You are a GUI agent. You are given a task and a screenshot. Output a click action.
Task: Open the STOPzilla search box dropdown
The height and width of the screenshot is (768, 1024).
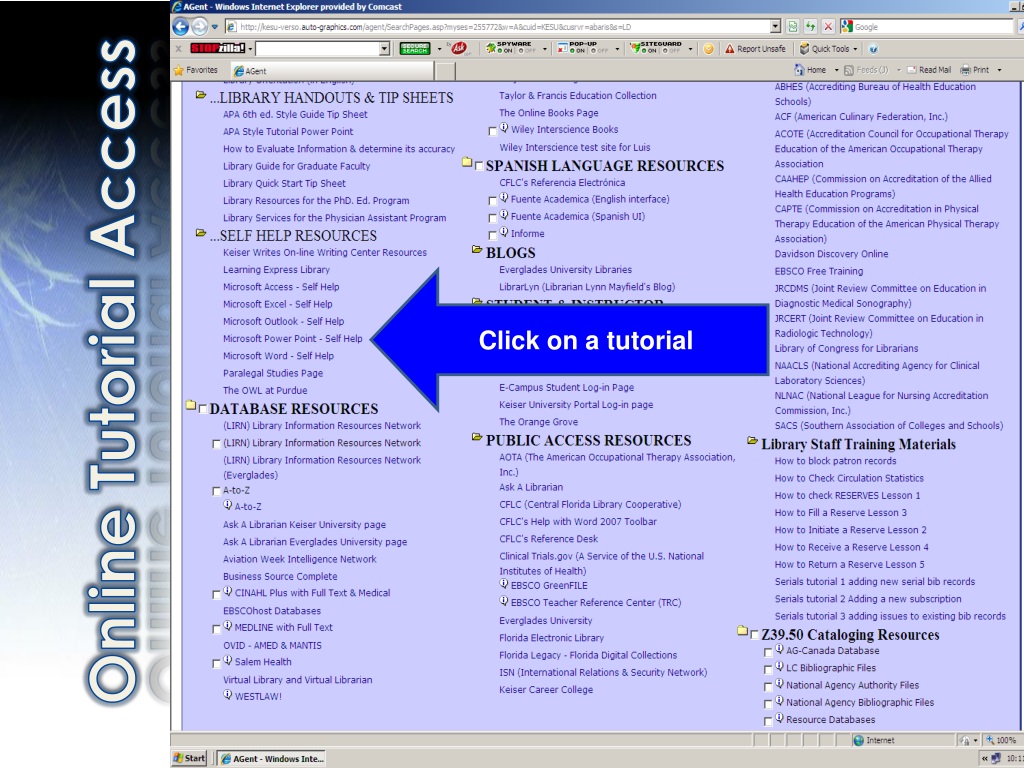[x=385, y=48]
